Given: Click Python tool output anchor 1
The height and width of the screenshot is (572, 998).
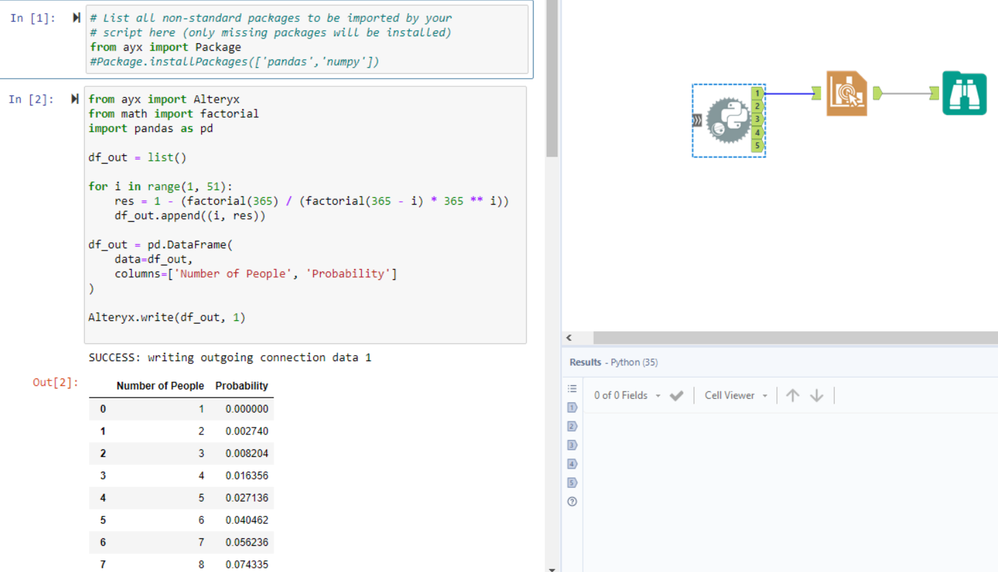Looking at the screenshot, I should click(x=757, y=93).
